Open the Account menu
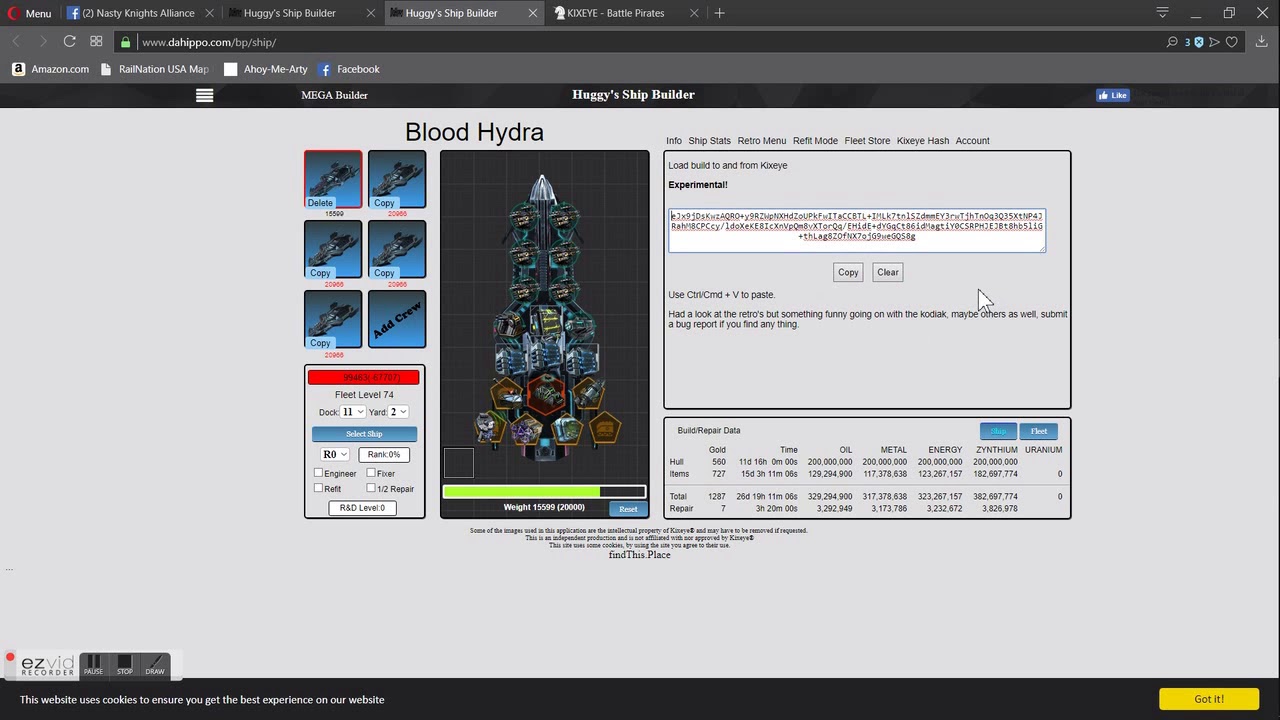The height and width of the screenshot is (720, 1280). (972, 141)
